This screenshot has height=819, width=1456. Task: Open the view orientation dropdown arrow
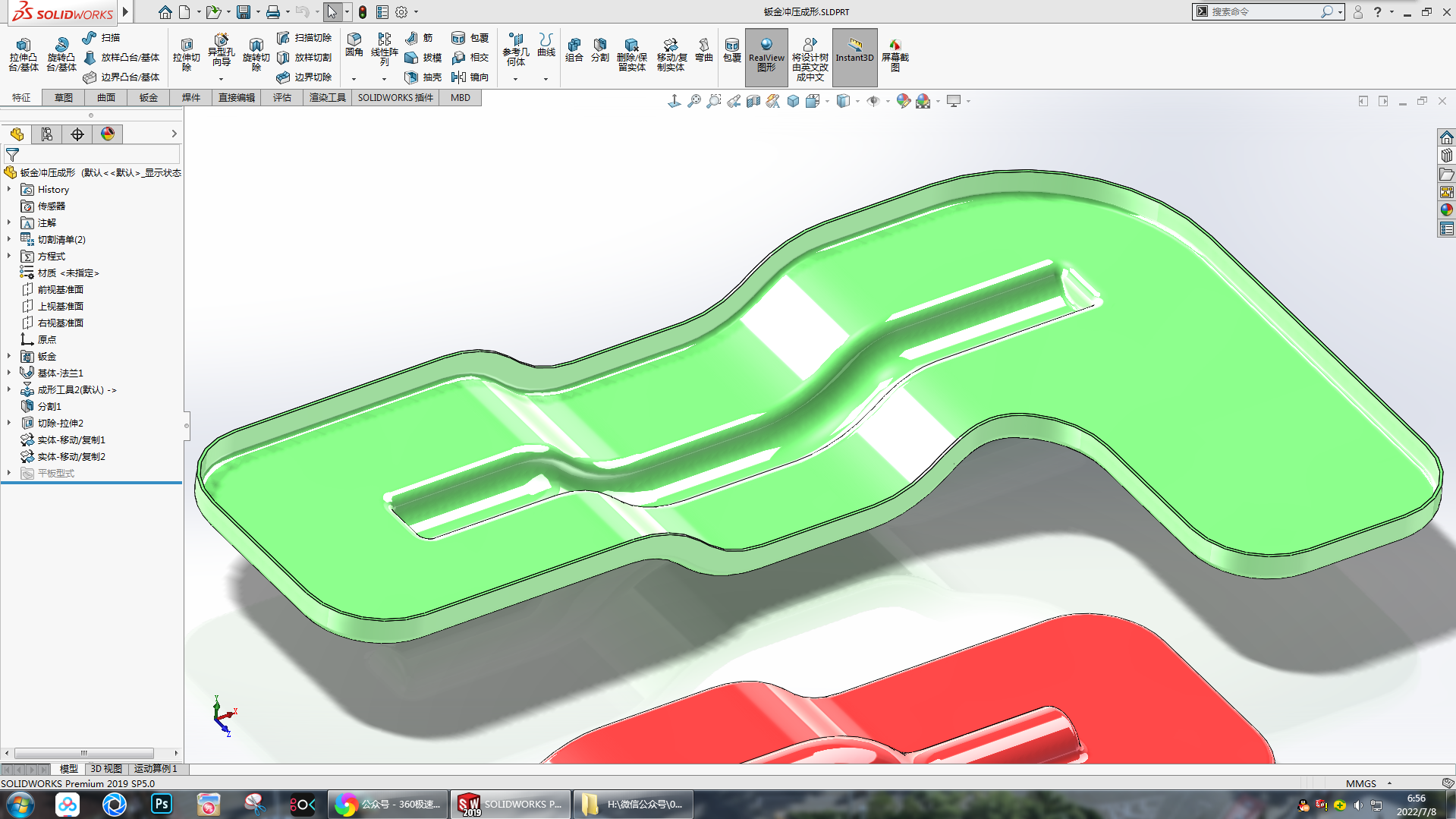827,101
